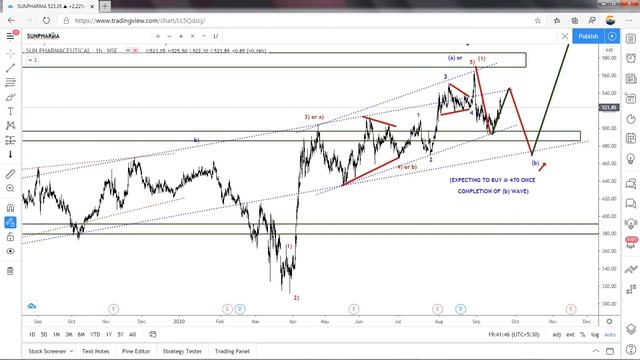Select the ruler measure tool
The height and width of the screenshot is (360, 640).
(10, 174)
